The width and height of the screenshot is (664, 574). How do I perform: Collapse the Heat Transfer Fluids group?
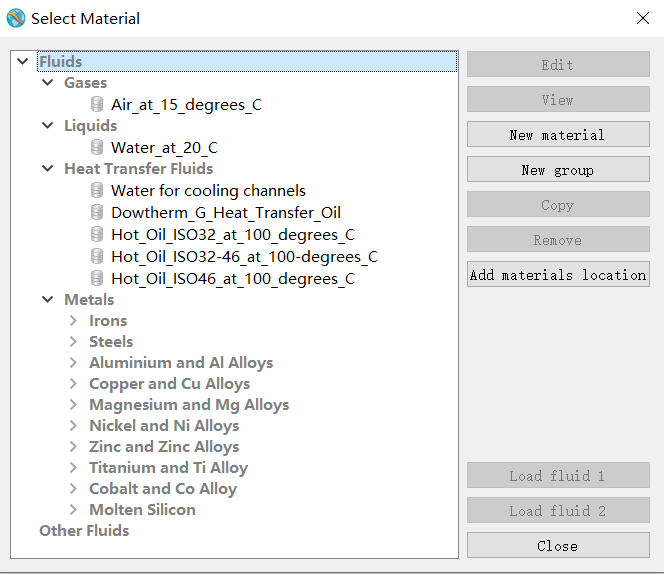tap(47, 169)
